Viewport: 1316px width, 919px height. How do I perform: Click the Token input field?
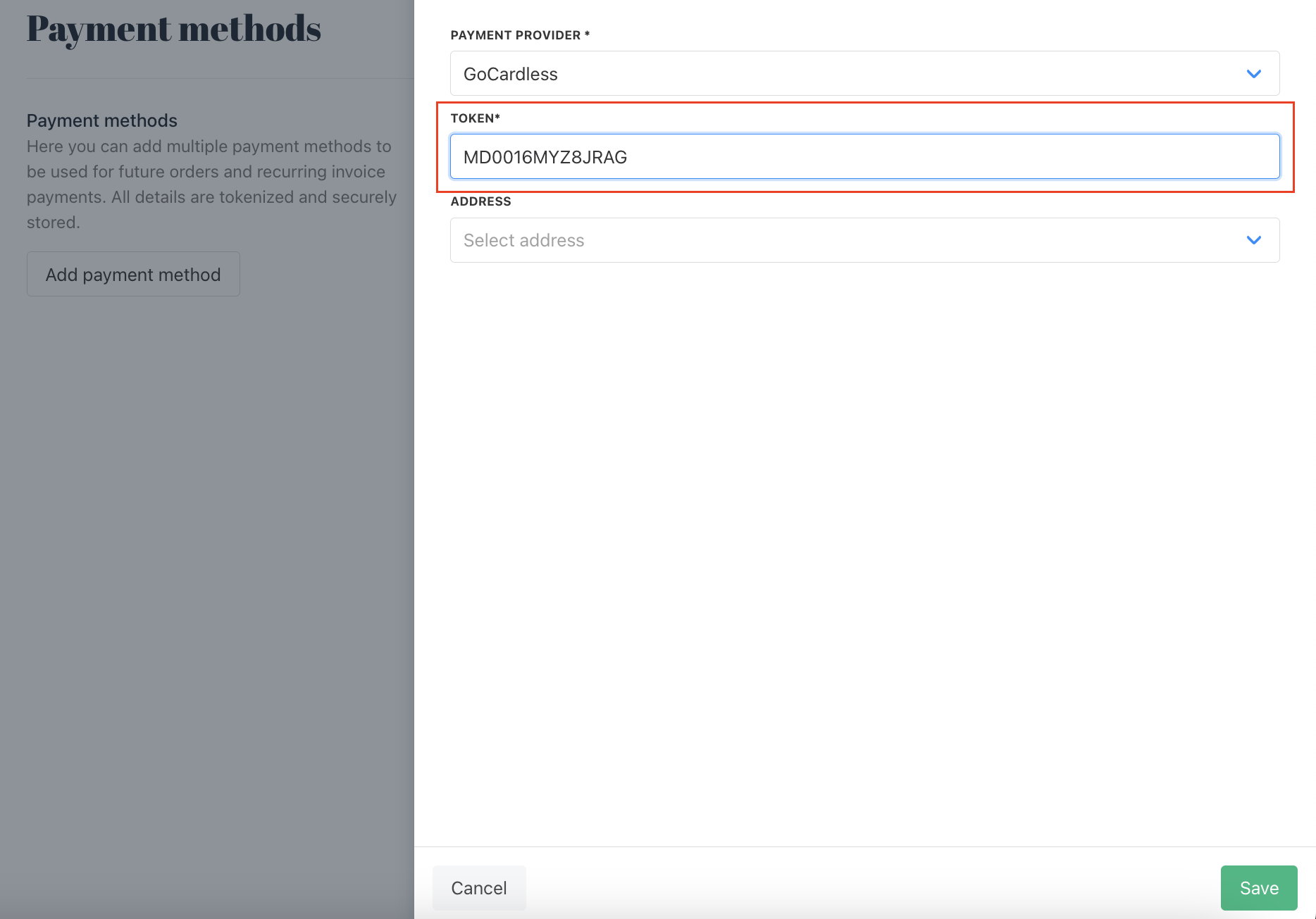pyautogui.click(x=864, y=156)
